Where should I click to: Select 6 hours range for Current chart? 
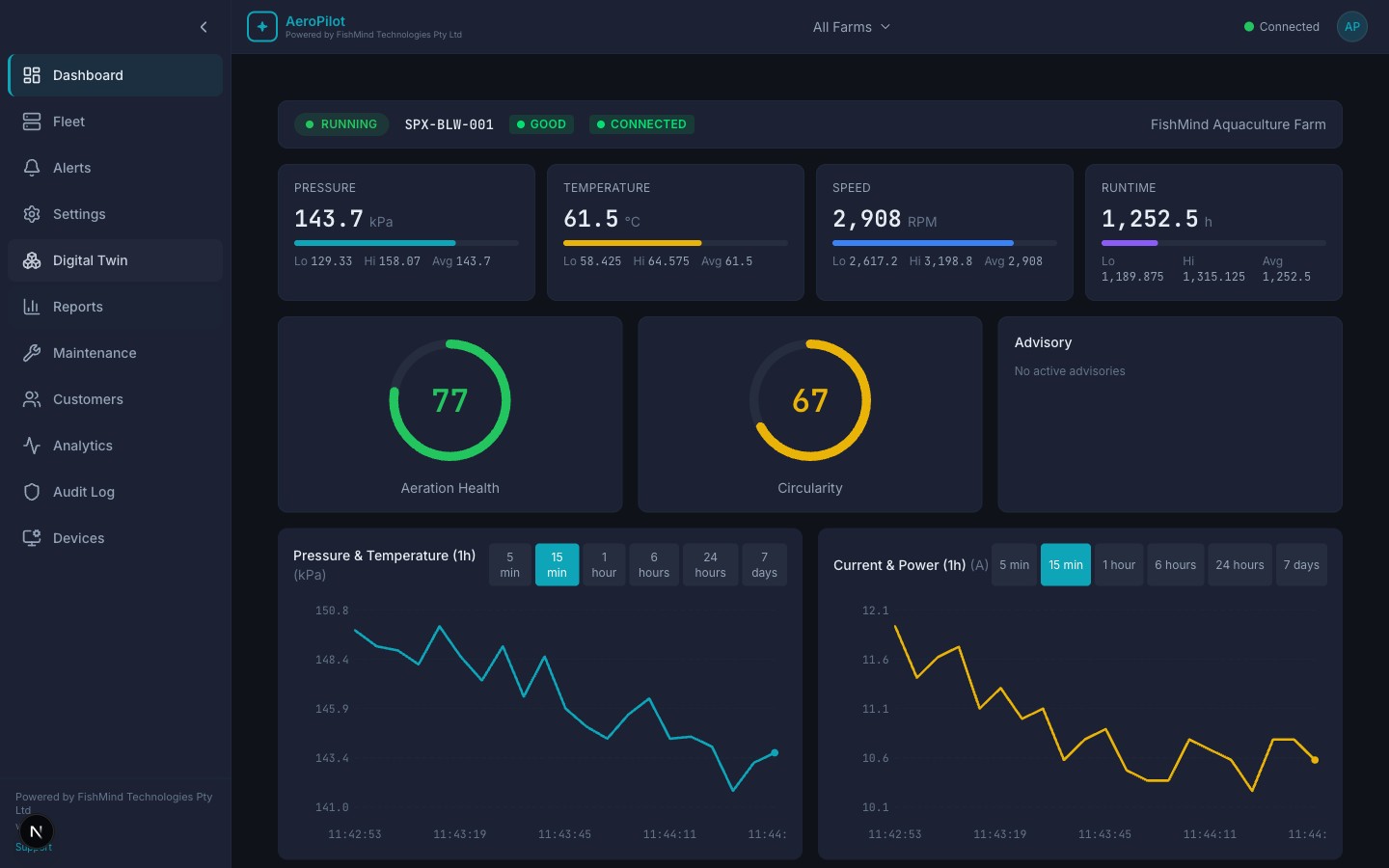coord(1175,565)
